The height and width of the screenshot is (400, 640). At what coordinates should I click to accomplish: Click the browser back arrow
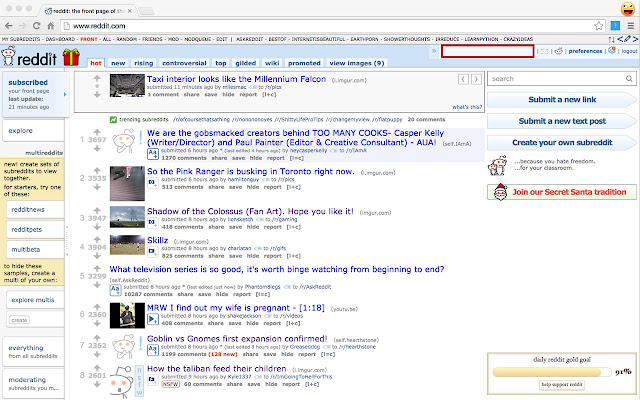point(9,26)
